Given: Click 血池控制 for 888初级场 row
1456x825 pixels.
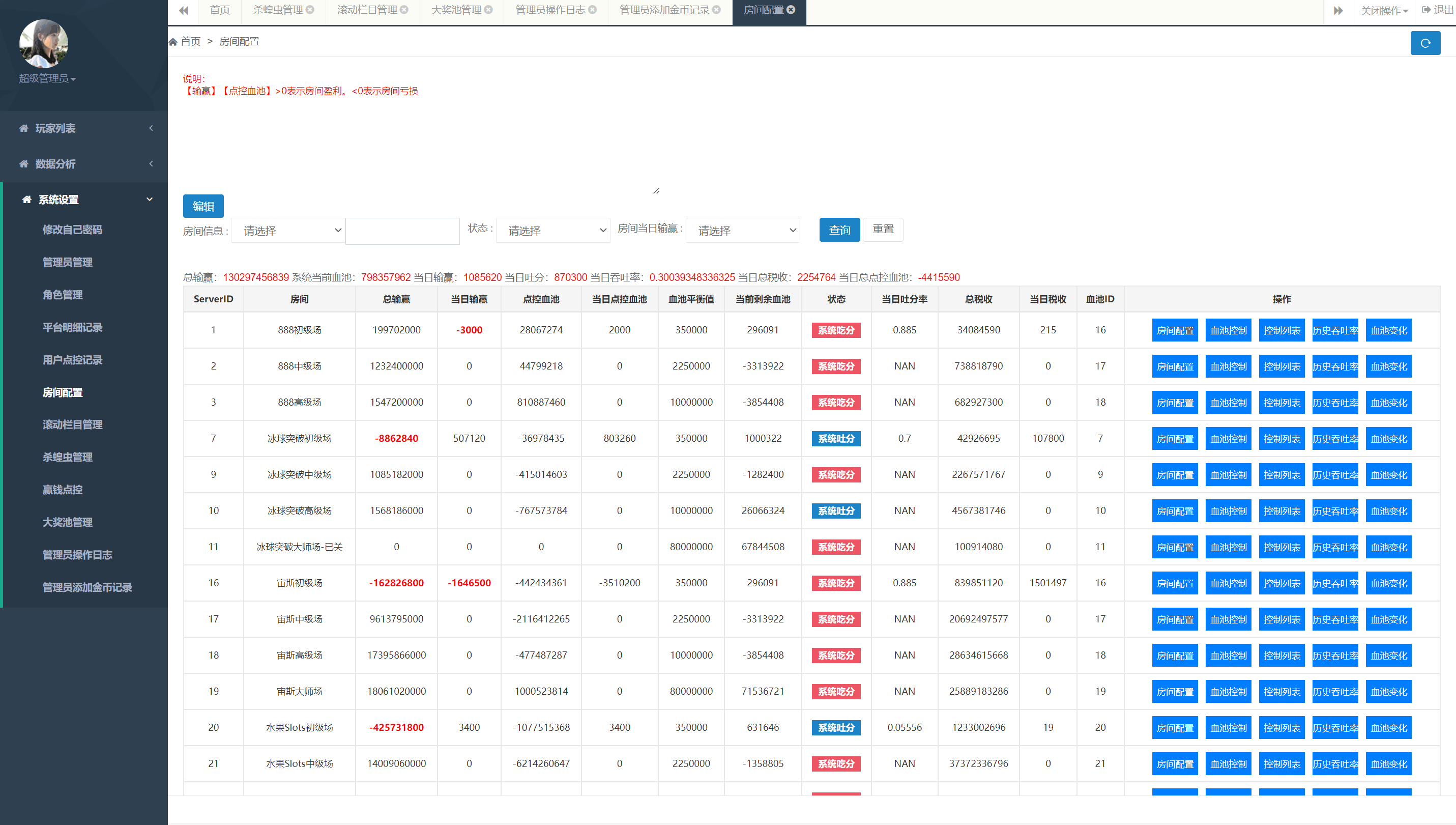Looking at the screenshot, I should pos(1228,330).
